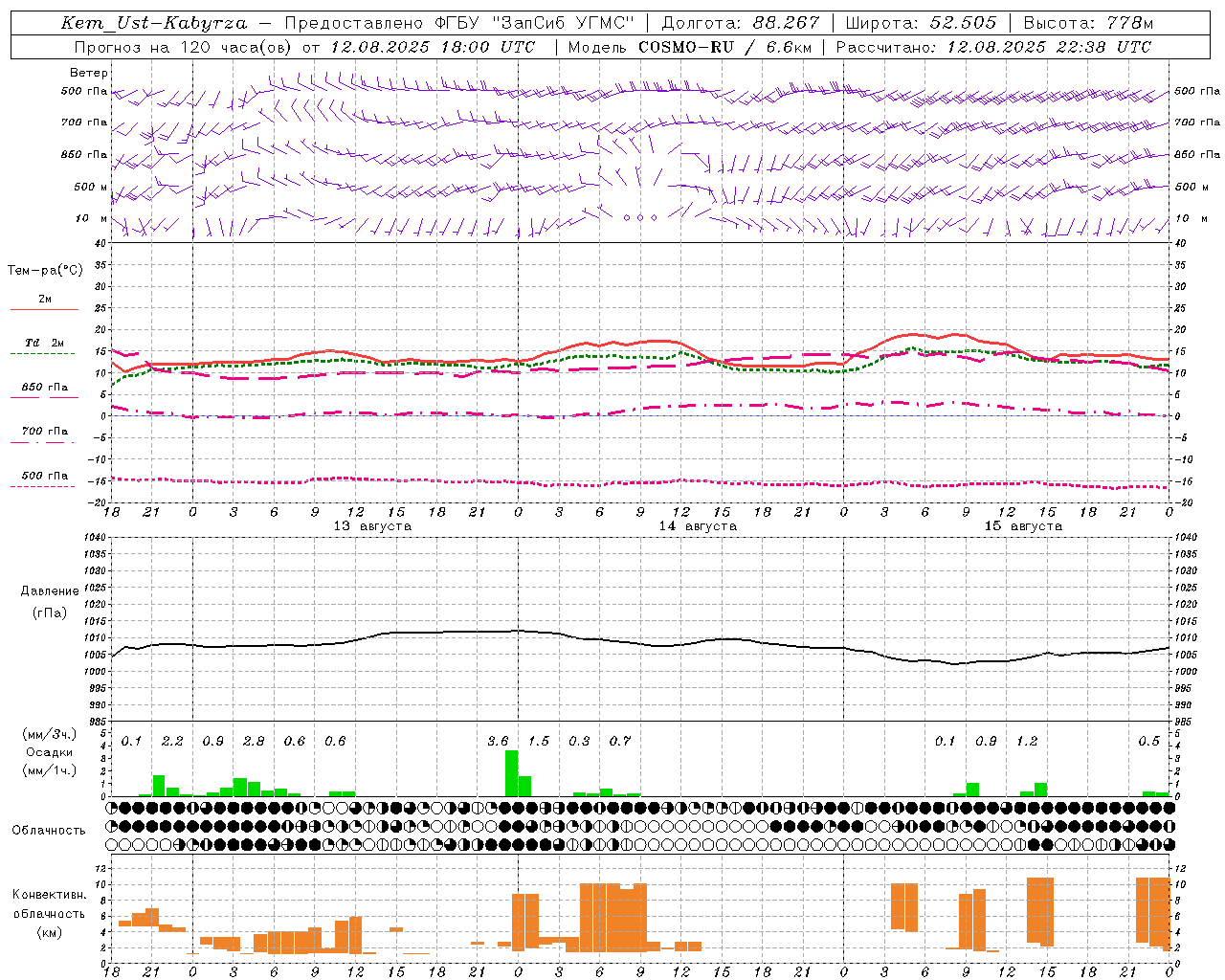Viewport: 1225px width, 980px height.
Task: Click the Облачность cloud cover label
Action: (49, 831)
